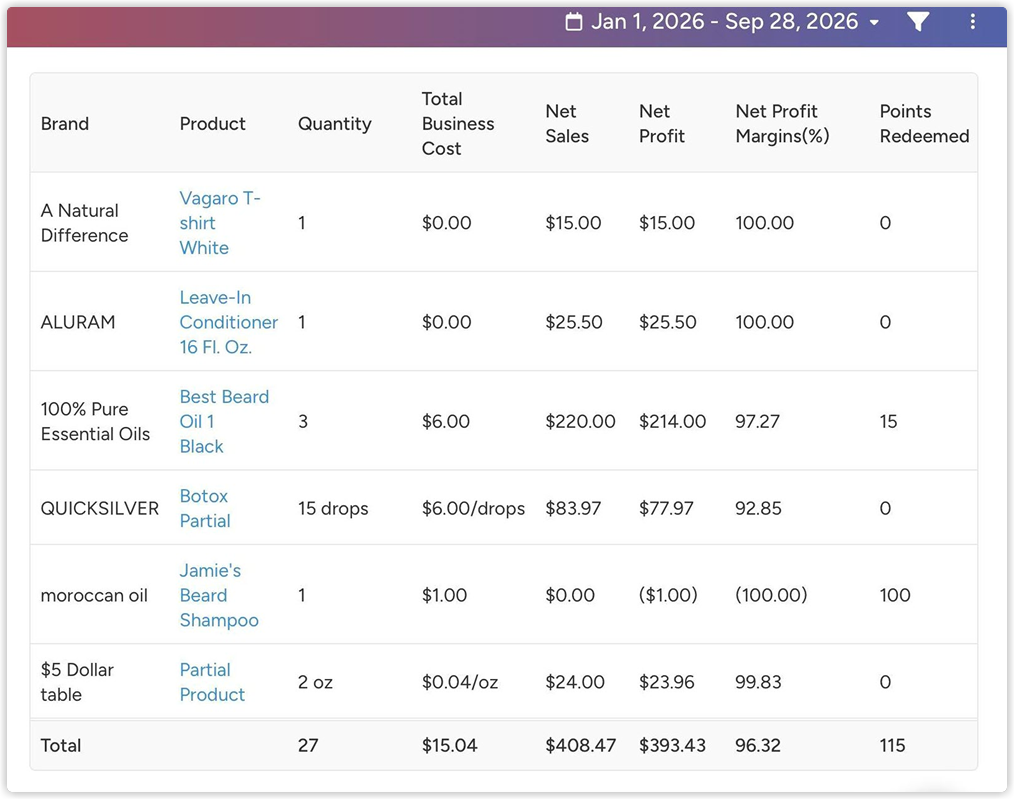Viewport: 1015px width, 800px height.
Task: Click the $220.00 net sales value
Action: [580, 421]
